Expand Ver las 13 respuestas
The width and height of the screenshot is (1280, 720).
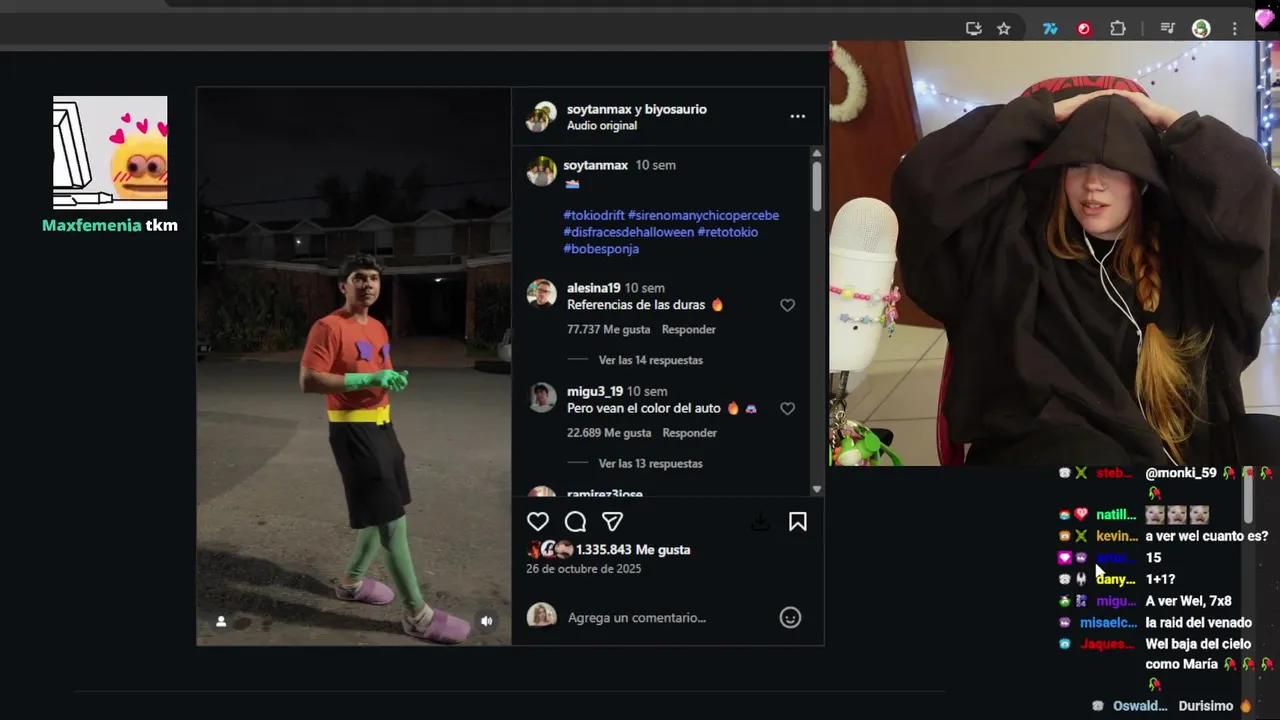tap(650, 463)
